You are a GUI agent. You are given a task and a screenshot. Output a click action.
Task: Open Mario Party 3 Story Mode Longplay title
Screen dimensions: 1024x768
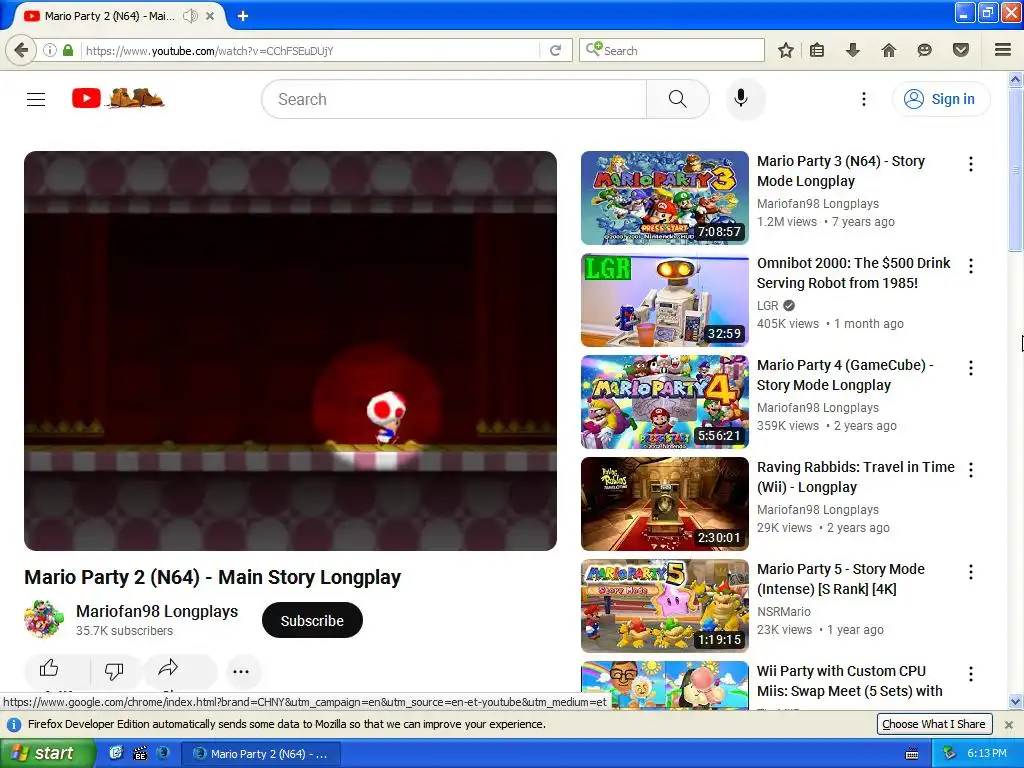point(840,171)
